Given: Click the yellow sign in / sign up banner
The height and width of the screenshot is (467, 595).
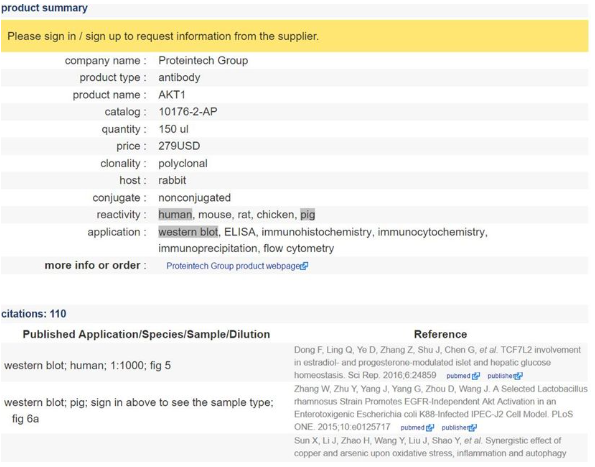Looking at the screenshot, I should pos(294,36).
